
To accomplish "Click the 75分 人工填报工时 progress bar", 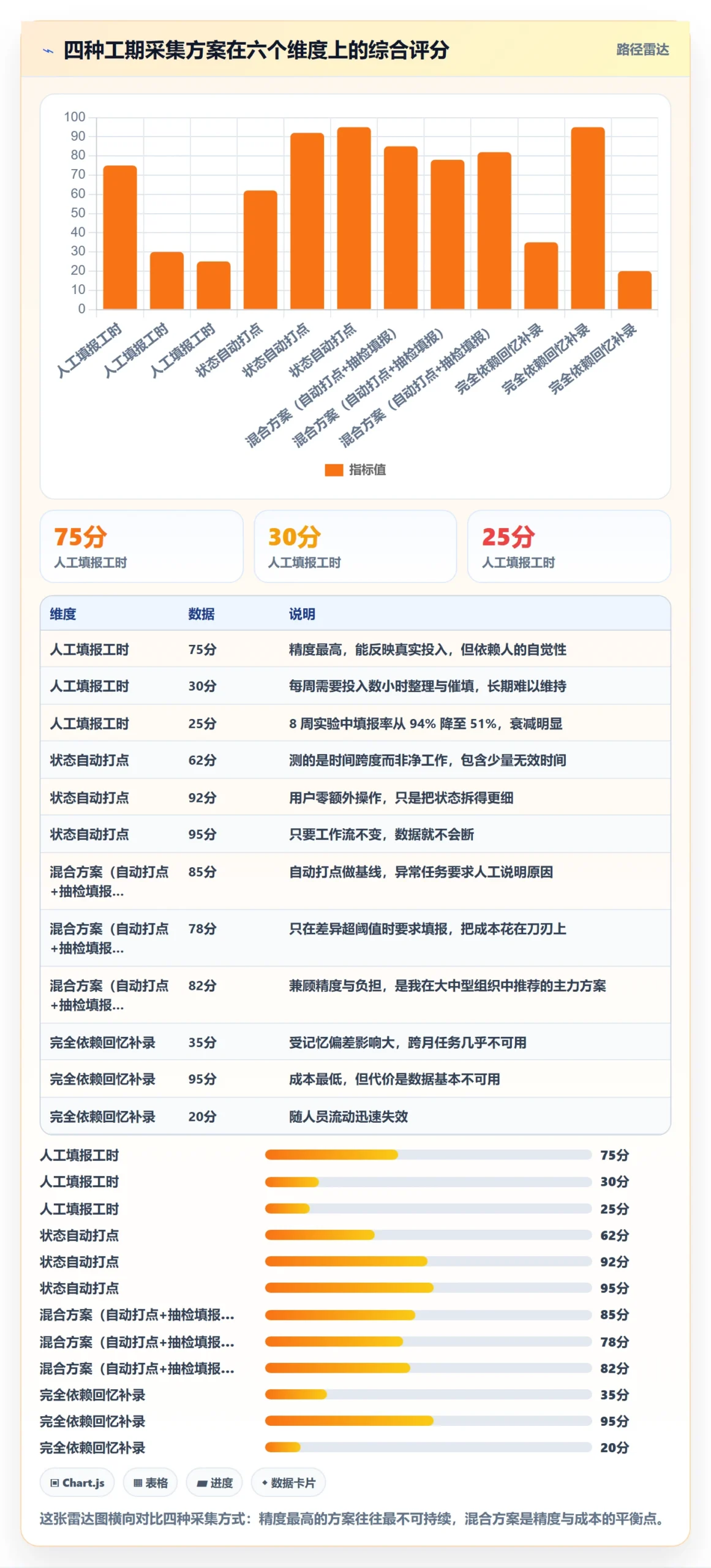I will tap(428, 1155).
